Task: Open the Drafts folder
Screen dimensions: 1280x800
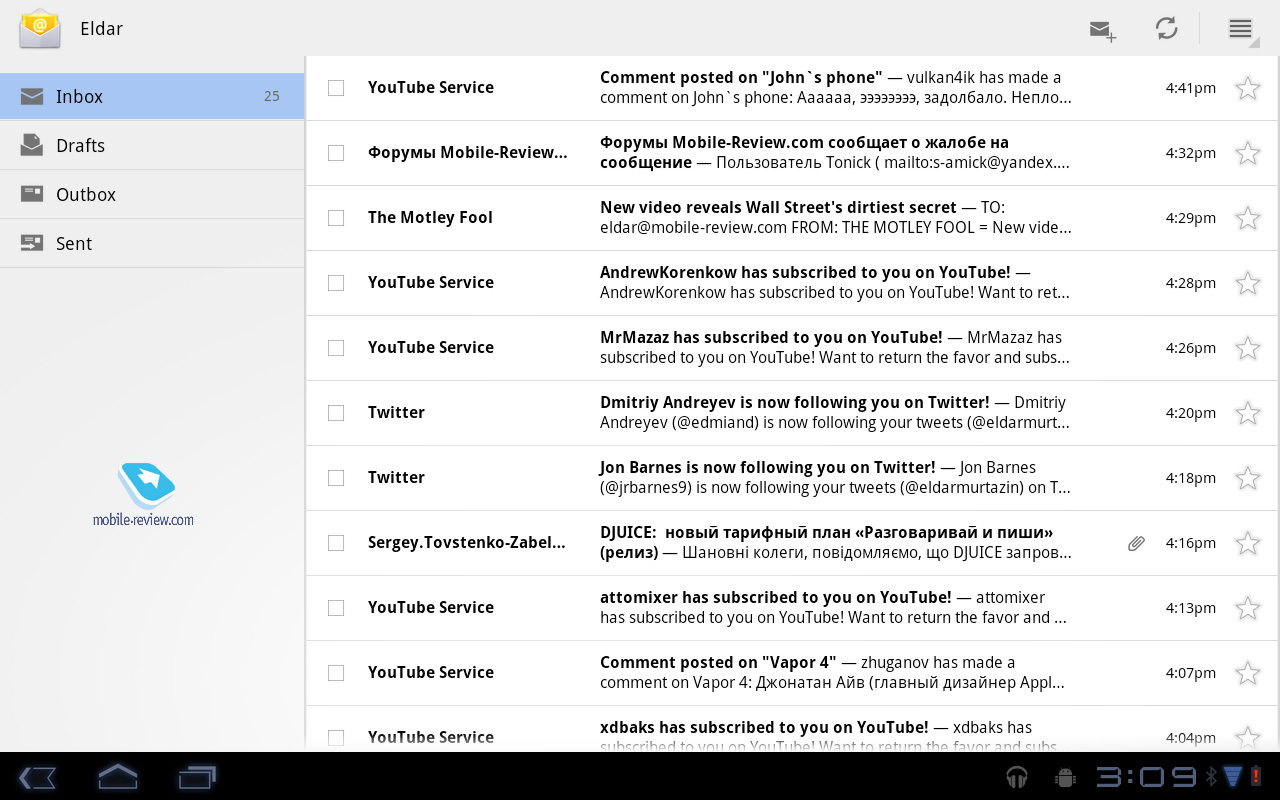Action: click(x=152, y=145)
